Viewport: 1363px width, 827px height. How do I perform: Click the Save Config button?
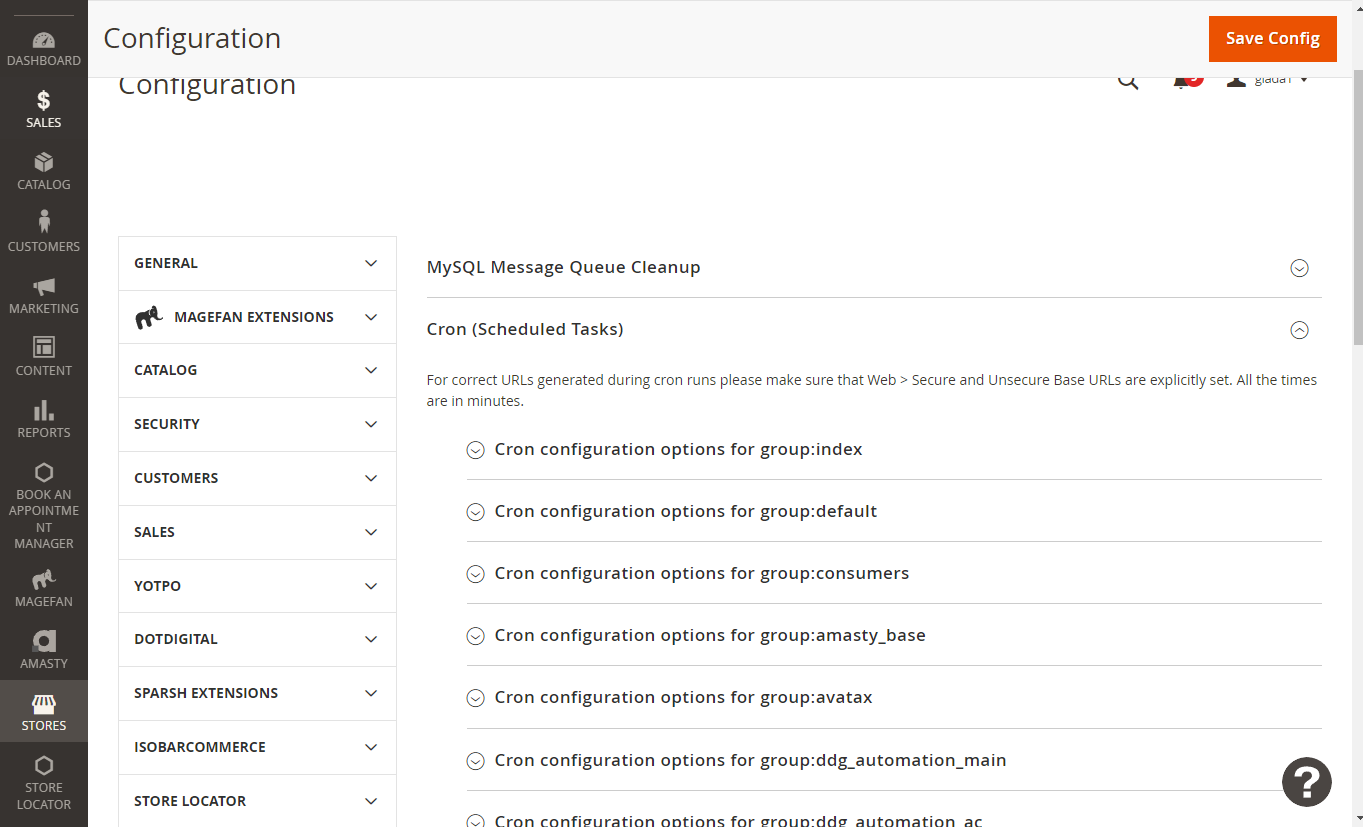1273,39
